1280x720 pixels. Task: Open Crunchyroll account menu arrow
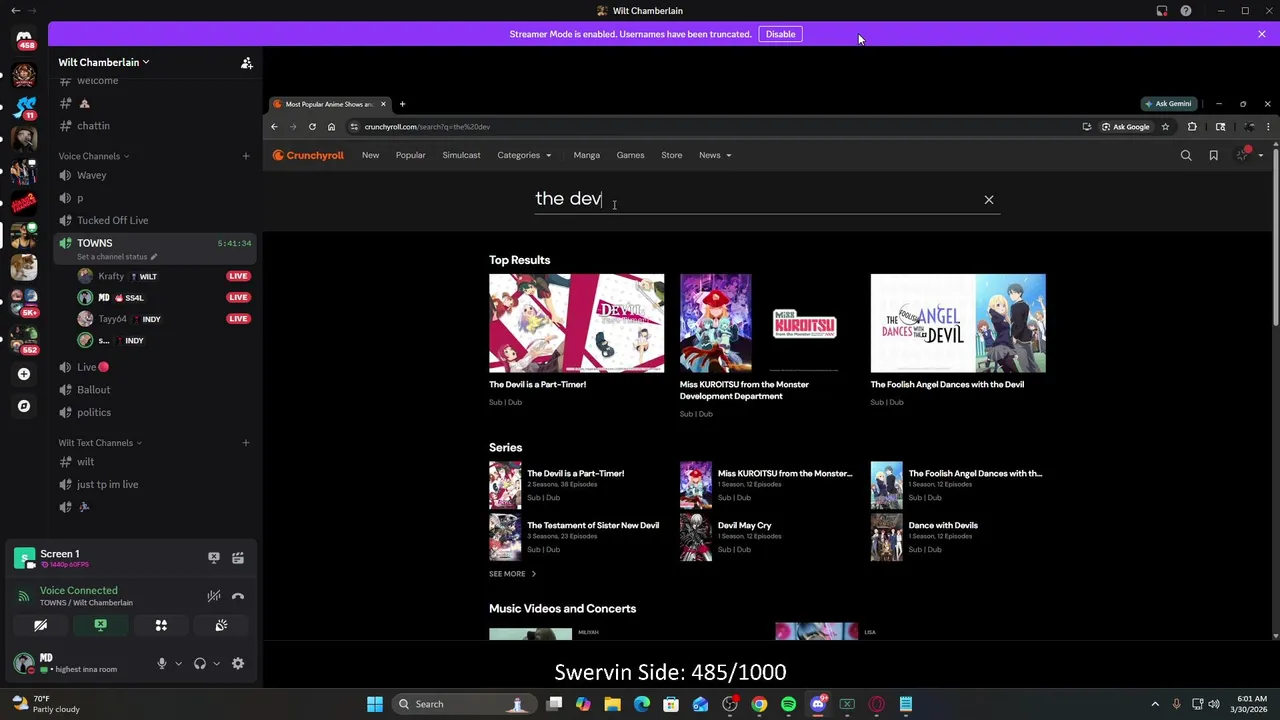click(1260, 155)
